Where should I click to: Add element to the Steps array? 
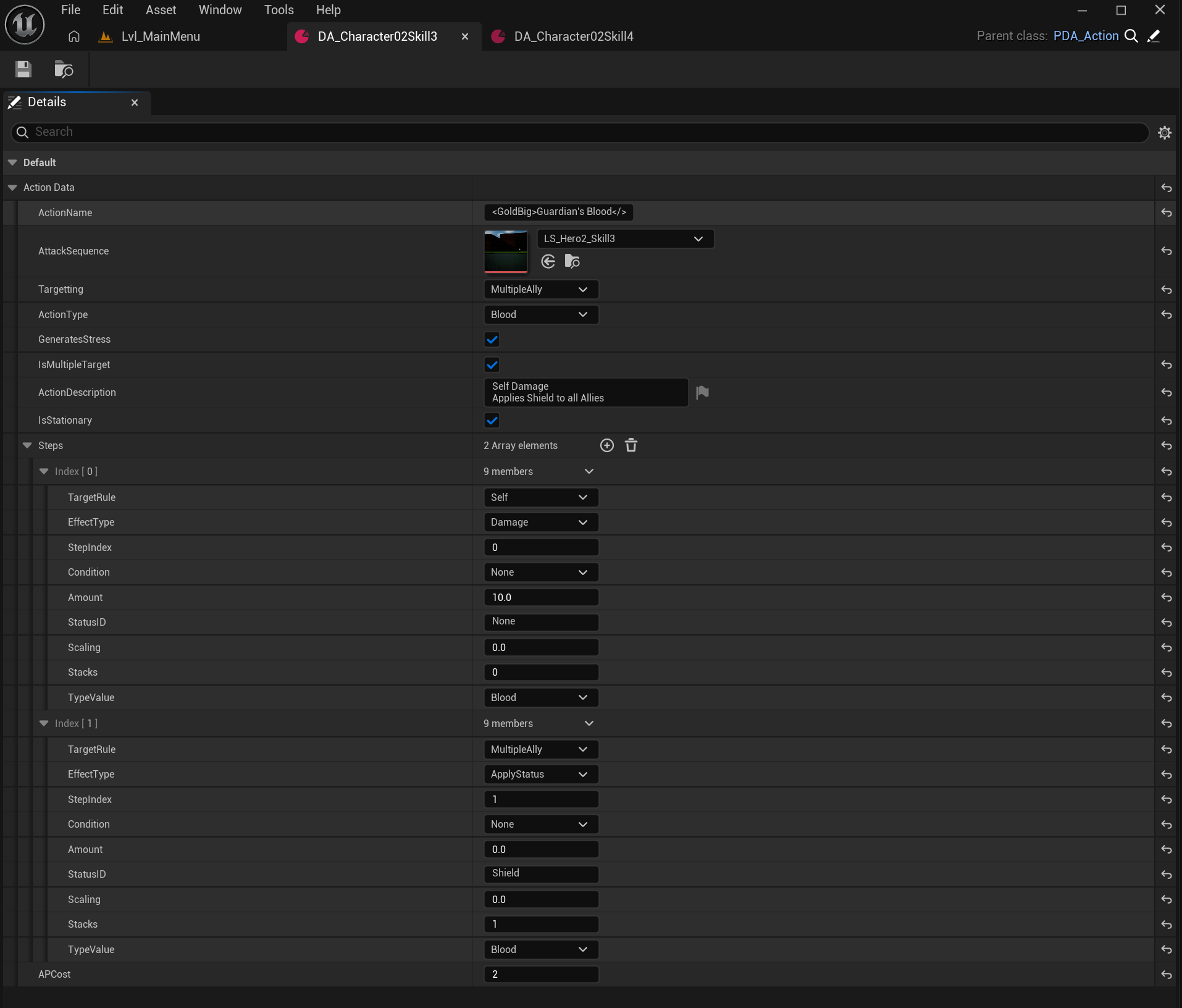tap(607, 445)
